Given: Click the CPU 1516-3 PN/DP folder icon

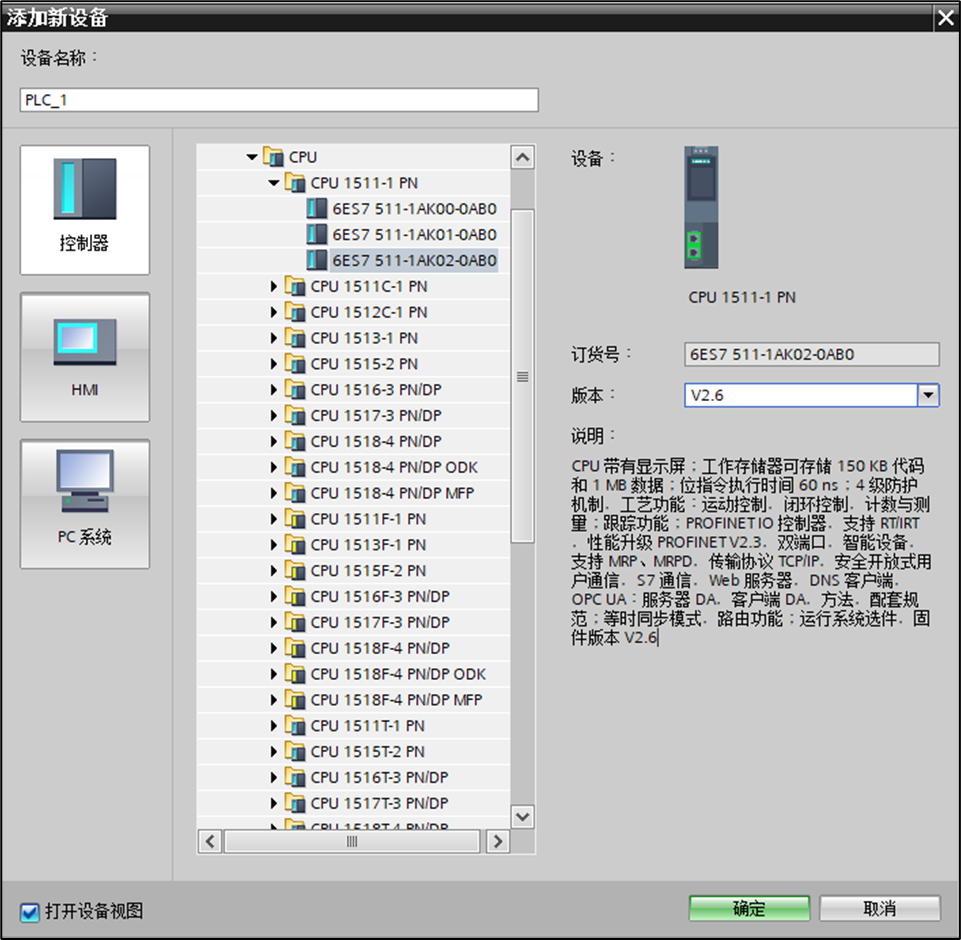Looking at the screenshot, I should click(295, 390).
